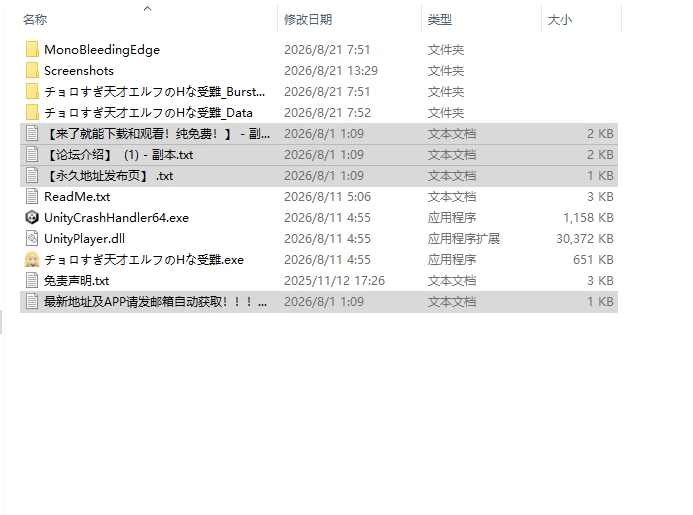Click the size 3 KB of 免责声明.txt
This screenshot has width=693, height=515.
point(600,281)
